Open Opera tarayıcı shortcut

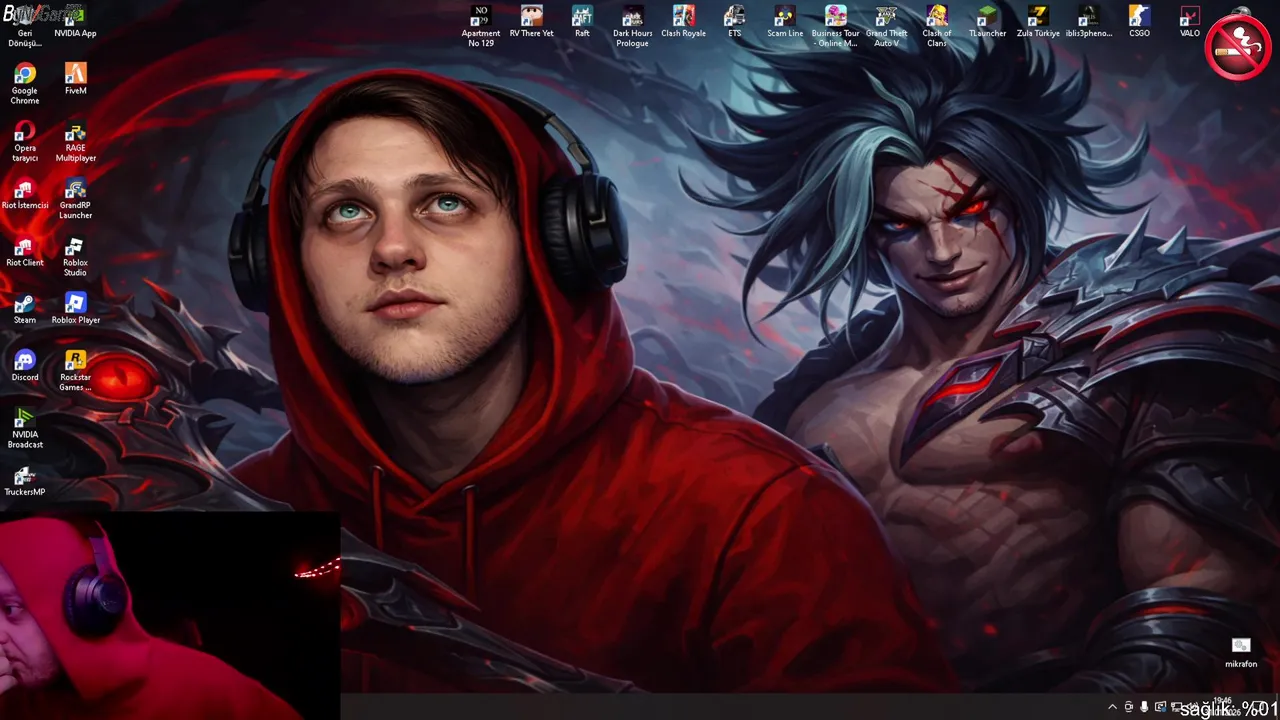pyautogui.click(x=25, y=141)
